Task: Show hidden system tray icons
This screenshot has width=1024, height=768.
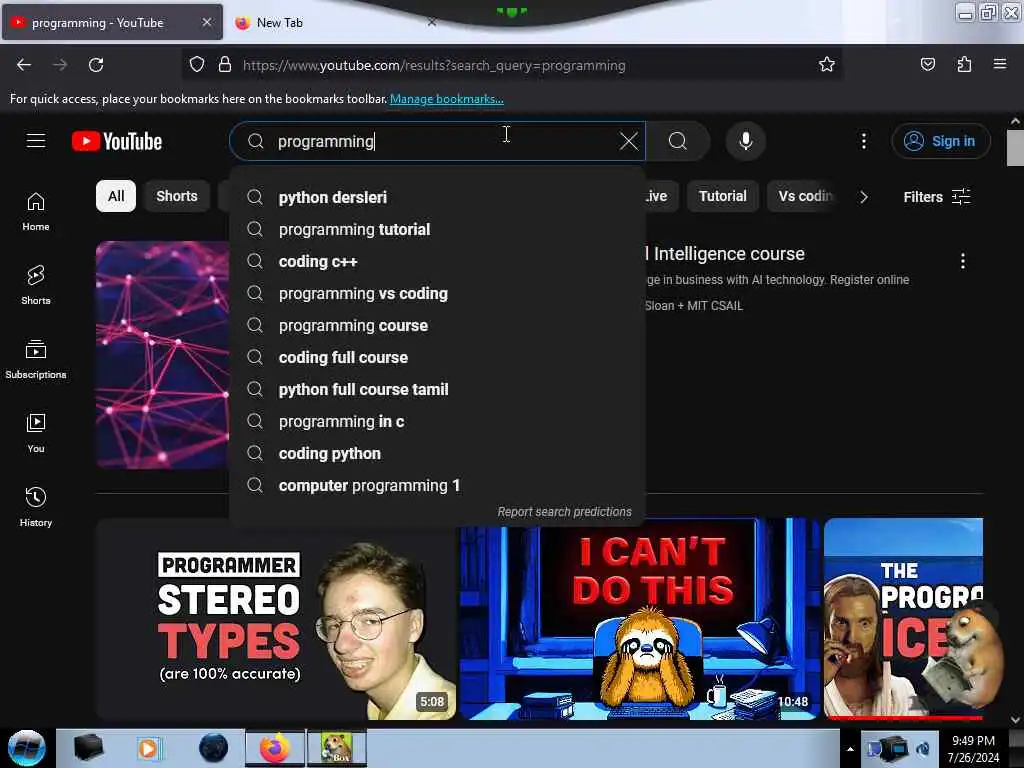Action: (x=850, y=749)
